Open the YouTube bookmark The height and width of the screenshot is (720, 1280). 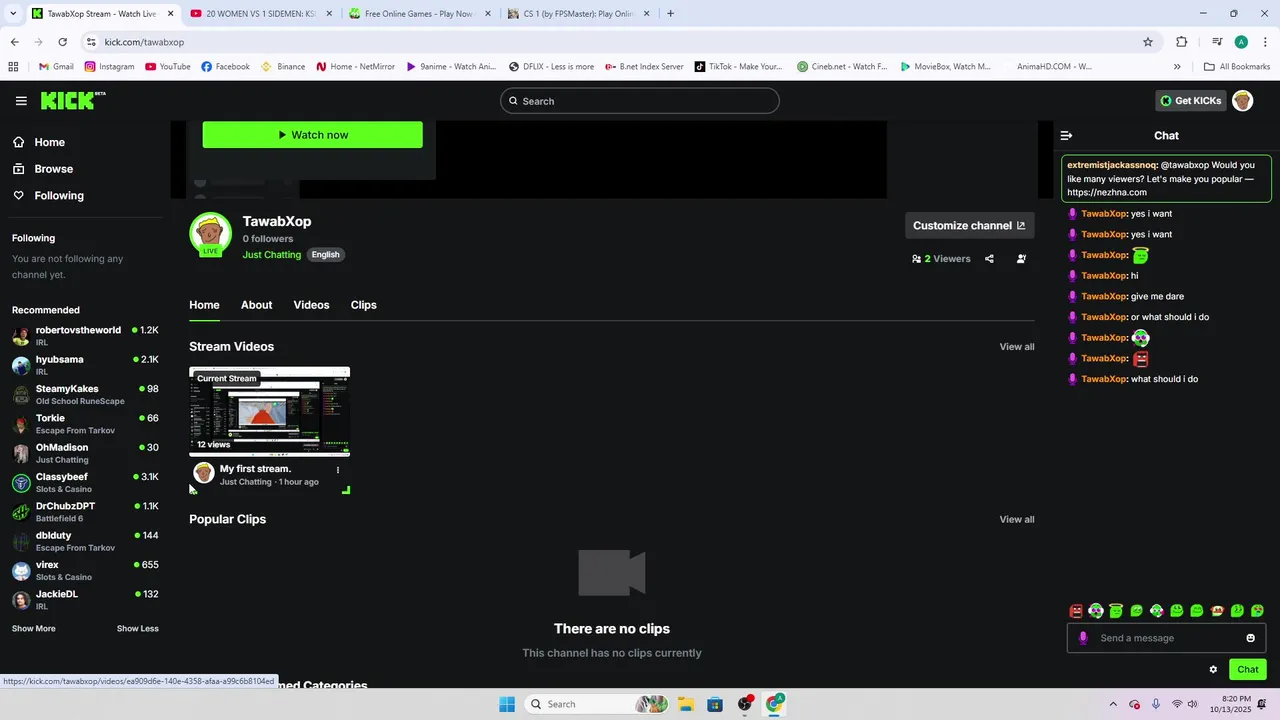168,67
